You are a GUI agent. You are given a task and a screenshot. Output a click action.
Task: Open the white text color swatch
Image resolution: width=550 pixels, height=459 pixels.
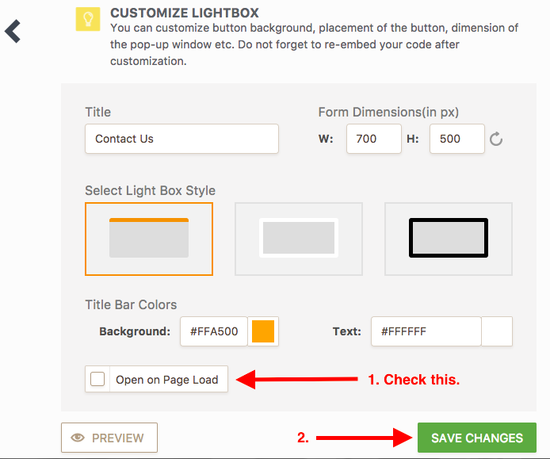pos(497,331)
